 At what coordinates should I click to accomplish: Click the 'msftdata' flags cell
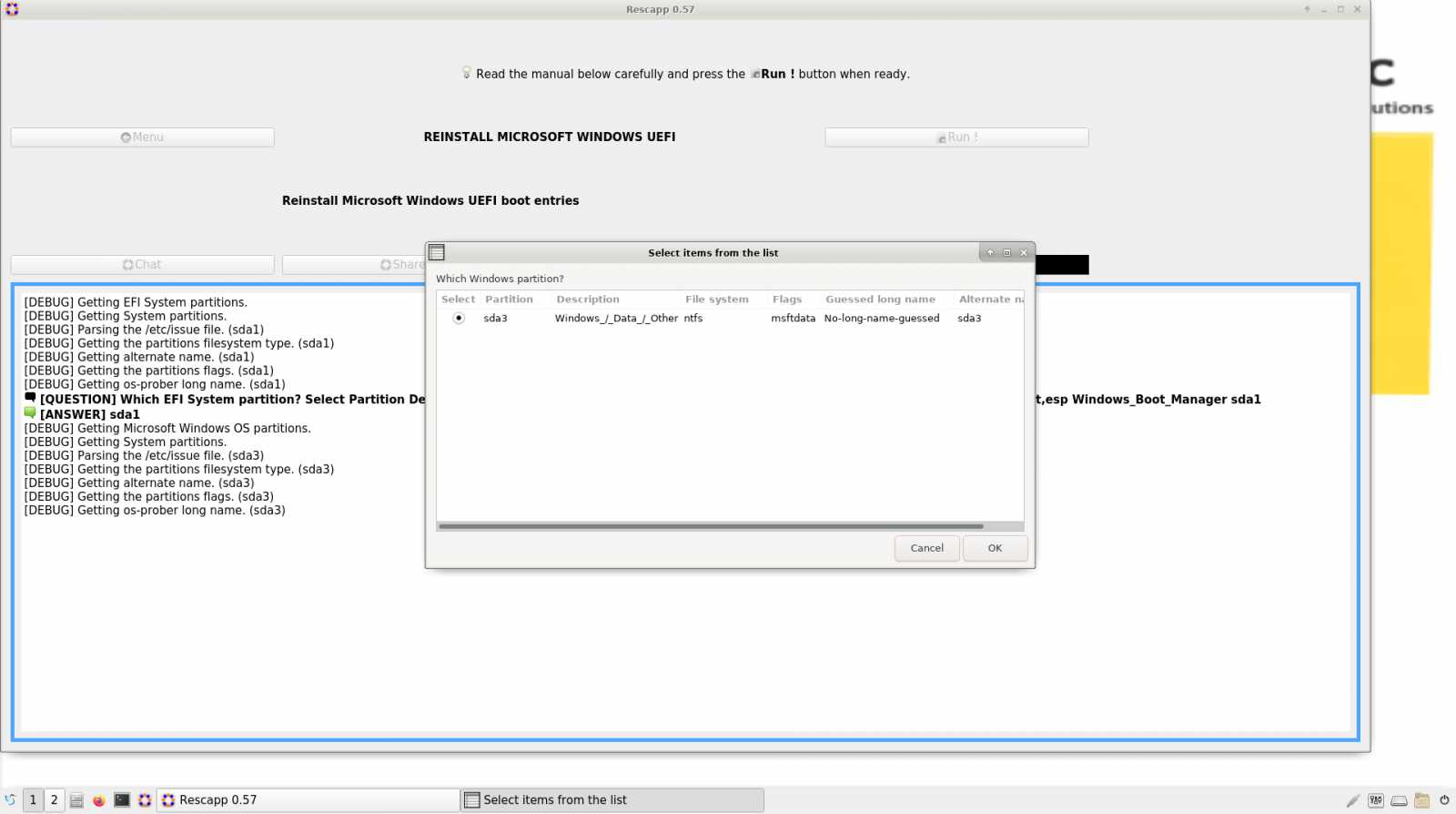point(793,319)
